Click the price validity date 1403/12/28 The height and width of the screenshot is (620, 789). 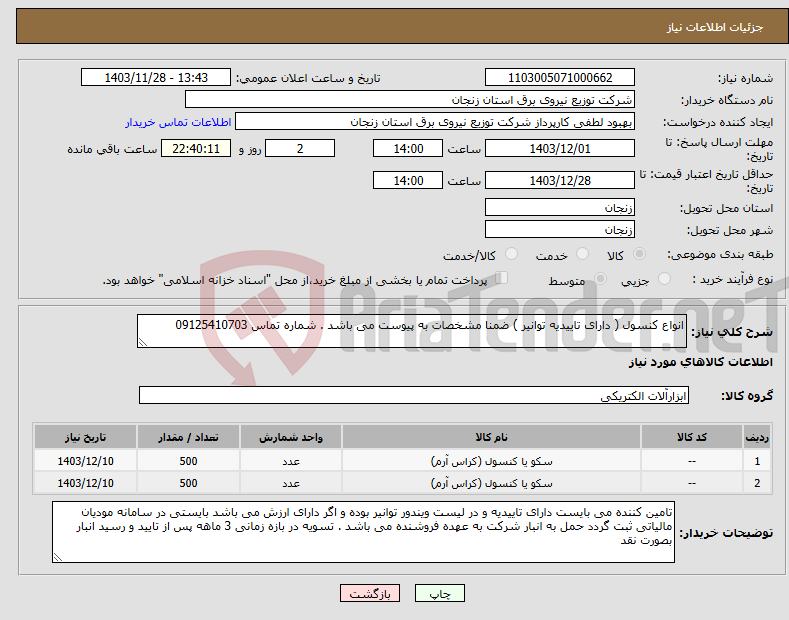coord(560,180)
